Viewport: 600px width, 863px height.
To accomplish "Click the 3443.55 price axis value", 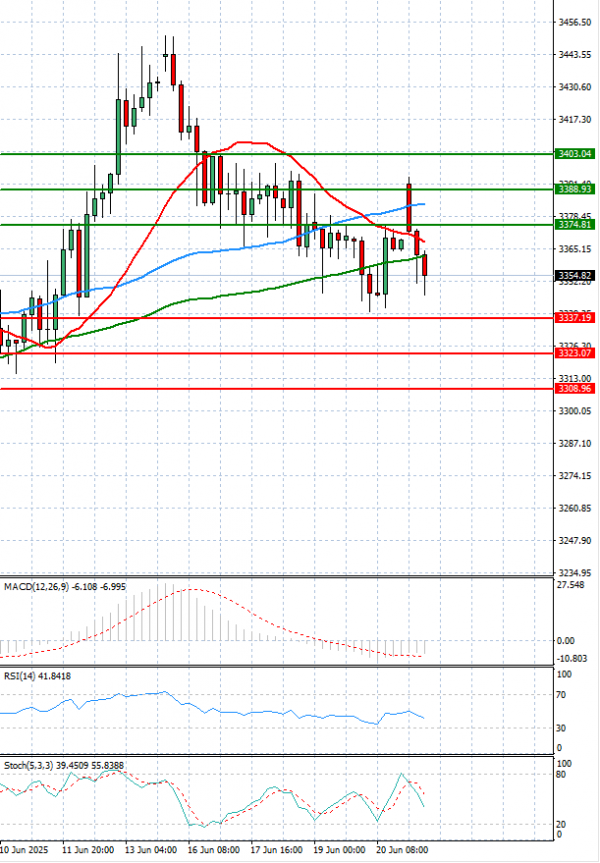I will coord(575,54).
